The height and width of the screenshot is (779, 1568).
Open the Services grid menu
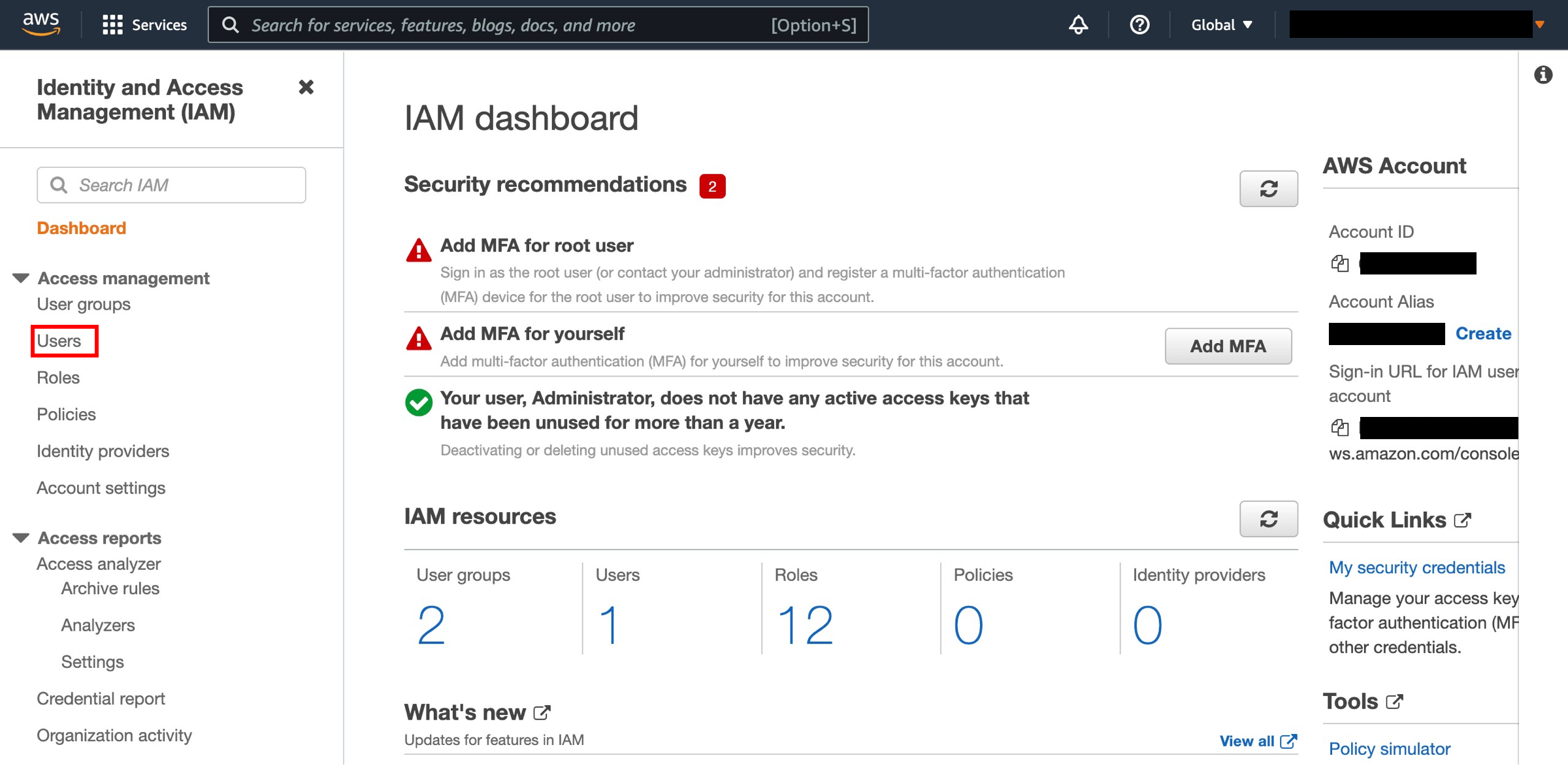(x=144, y=25)
